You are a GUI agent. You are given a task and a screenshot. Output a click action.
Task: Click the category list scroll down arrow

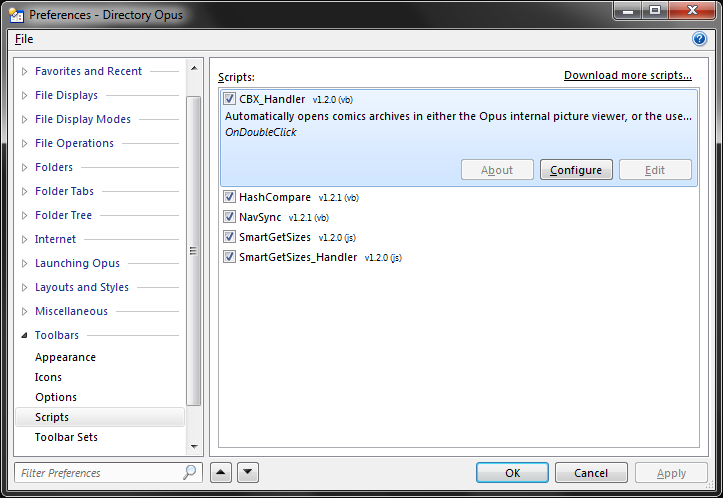194,446
